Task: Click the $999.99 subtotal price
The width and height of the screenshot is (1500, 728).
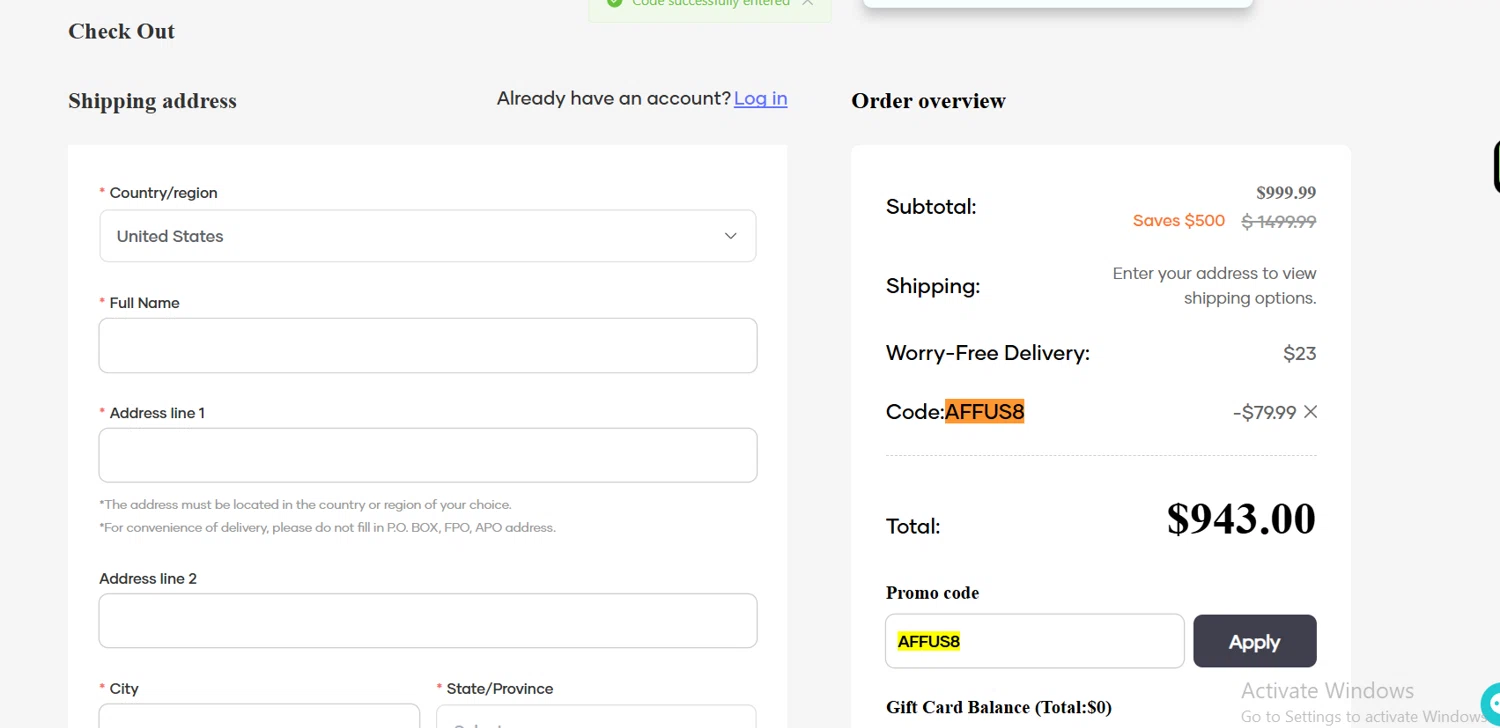Action: coord(1286,193)
